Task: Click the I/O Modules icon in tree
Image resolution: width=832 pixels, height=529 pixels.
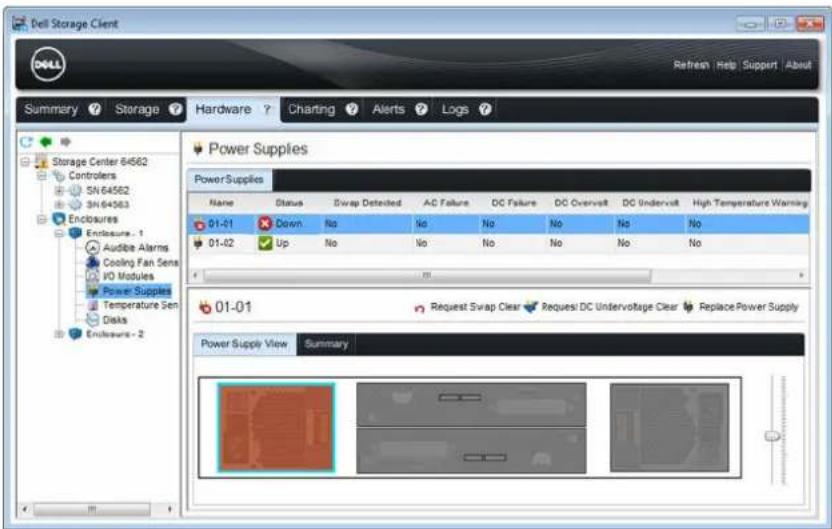Action: click(92, 276)
